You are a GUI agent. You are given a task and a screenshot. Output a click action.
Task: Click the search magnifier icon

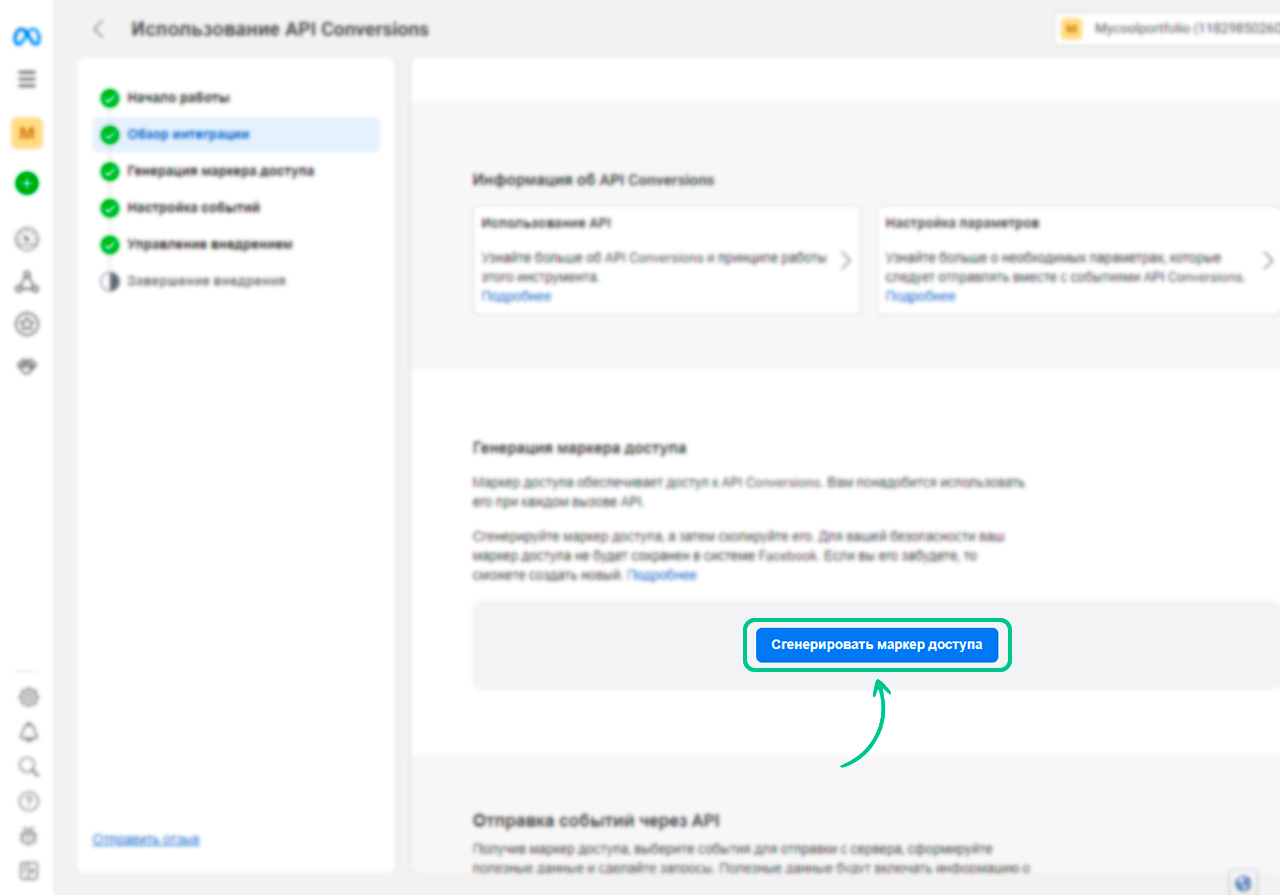click(x=29, y=767)
